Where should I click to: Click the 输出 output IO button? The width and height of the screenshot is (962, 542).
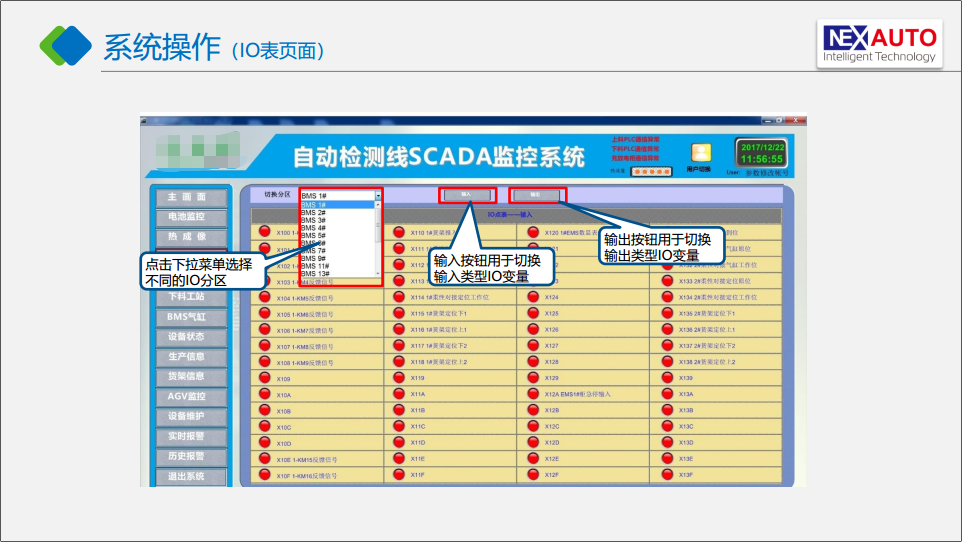[x=536, y=195]
